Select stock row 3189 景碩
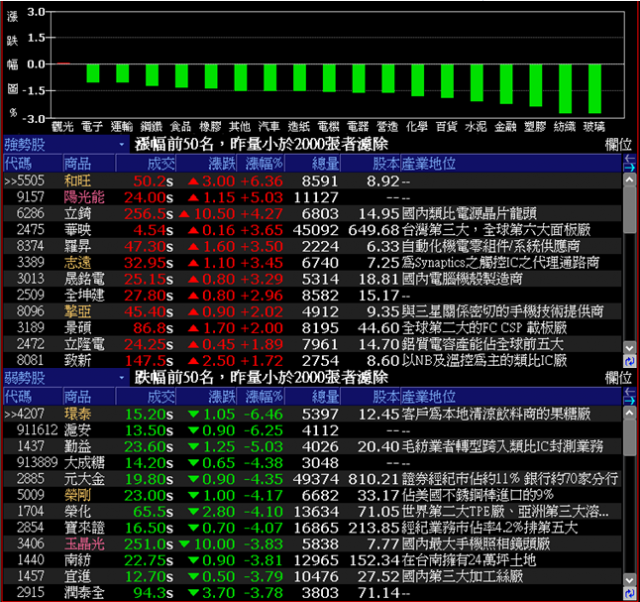The width and height of the screenshot is (640, 602). 312,328
